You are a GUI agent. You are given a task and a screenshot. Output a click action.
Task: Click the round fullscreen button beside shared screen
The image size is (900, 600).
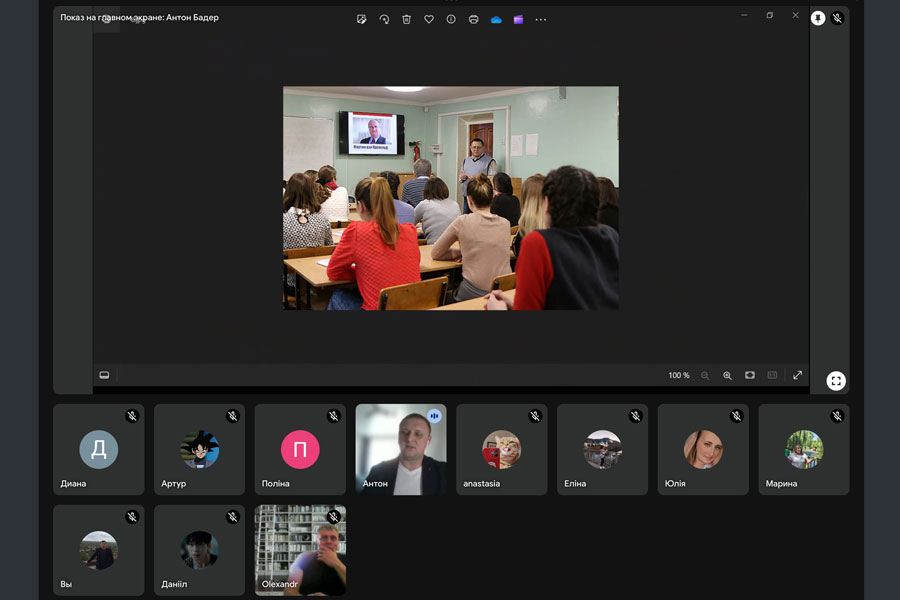(836, 380)
